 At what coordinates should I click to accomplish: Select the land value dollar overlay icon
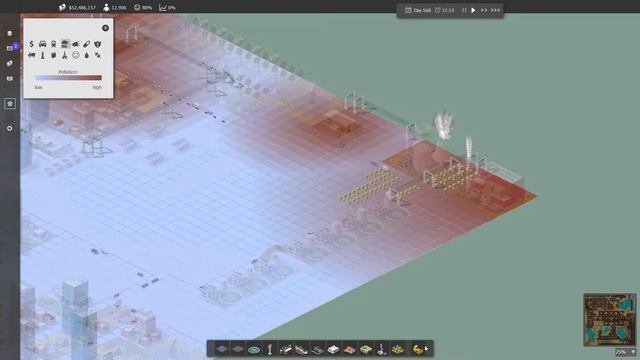31,44
